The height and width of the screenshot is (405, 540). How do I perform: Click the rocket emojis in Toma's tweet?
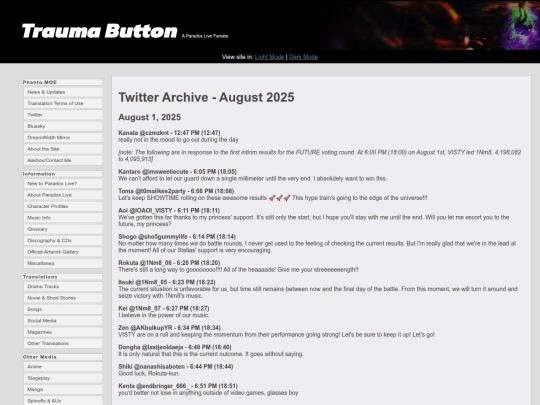279,198
